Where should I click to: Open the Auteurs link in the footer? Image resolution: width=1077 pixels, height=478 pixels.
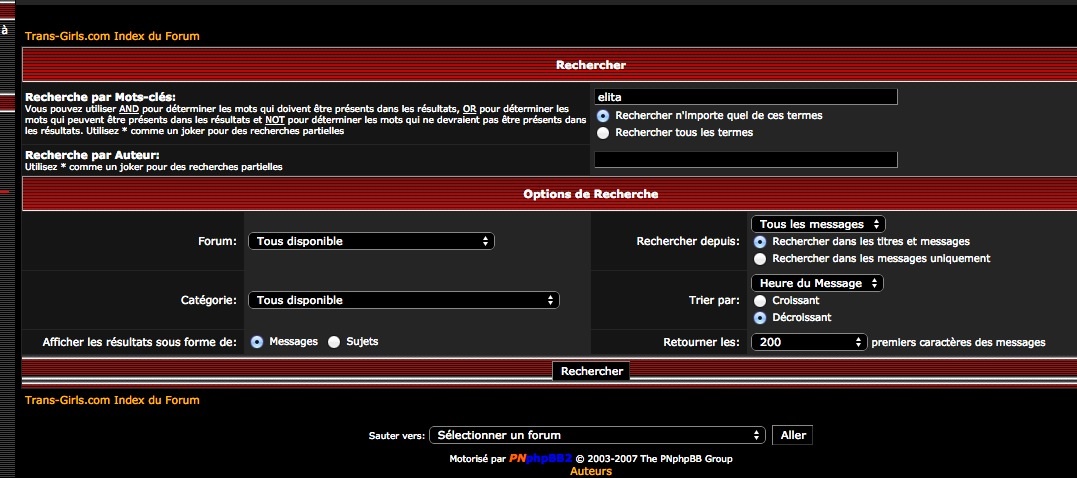591,471
